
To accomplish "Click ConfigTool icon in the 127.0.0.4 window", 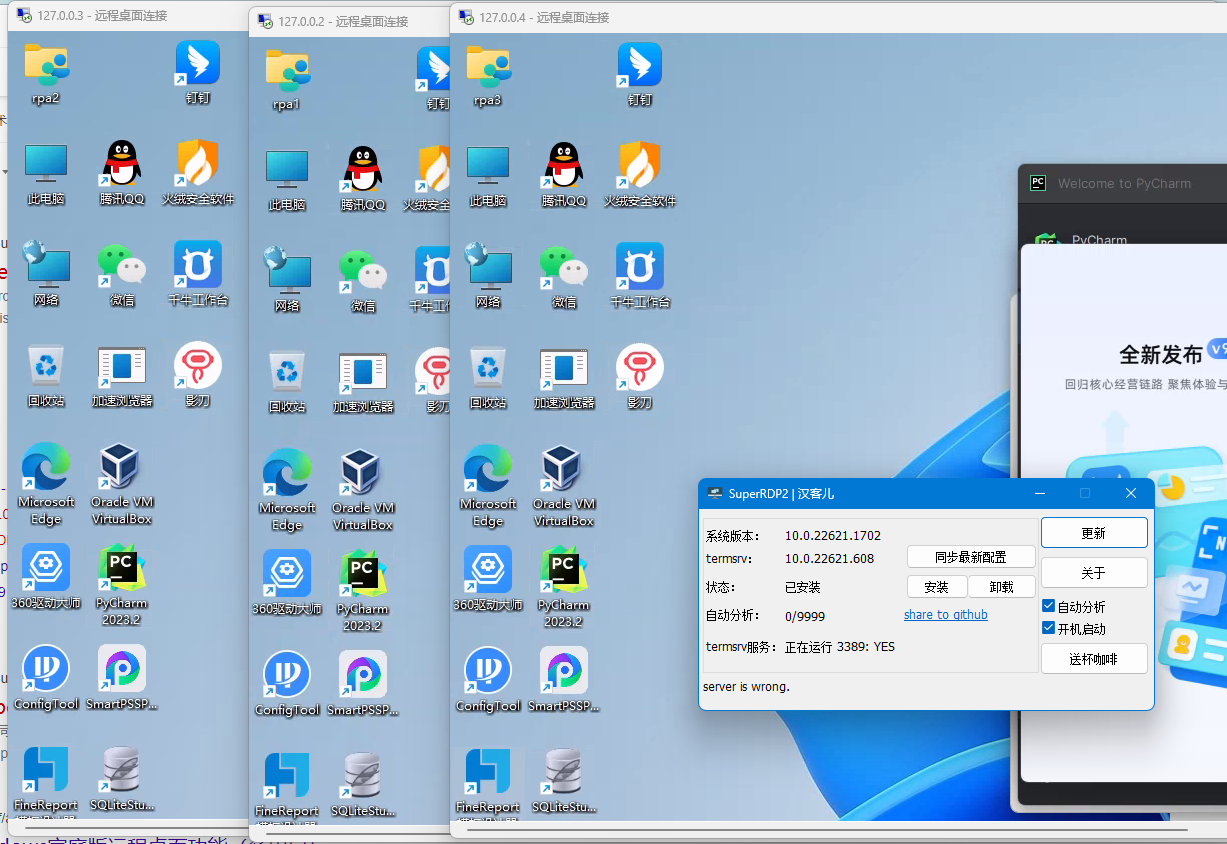I will (488, 672).
